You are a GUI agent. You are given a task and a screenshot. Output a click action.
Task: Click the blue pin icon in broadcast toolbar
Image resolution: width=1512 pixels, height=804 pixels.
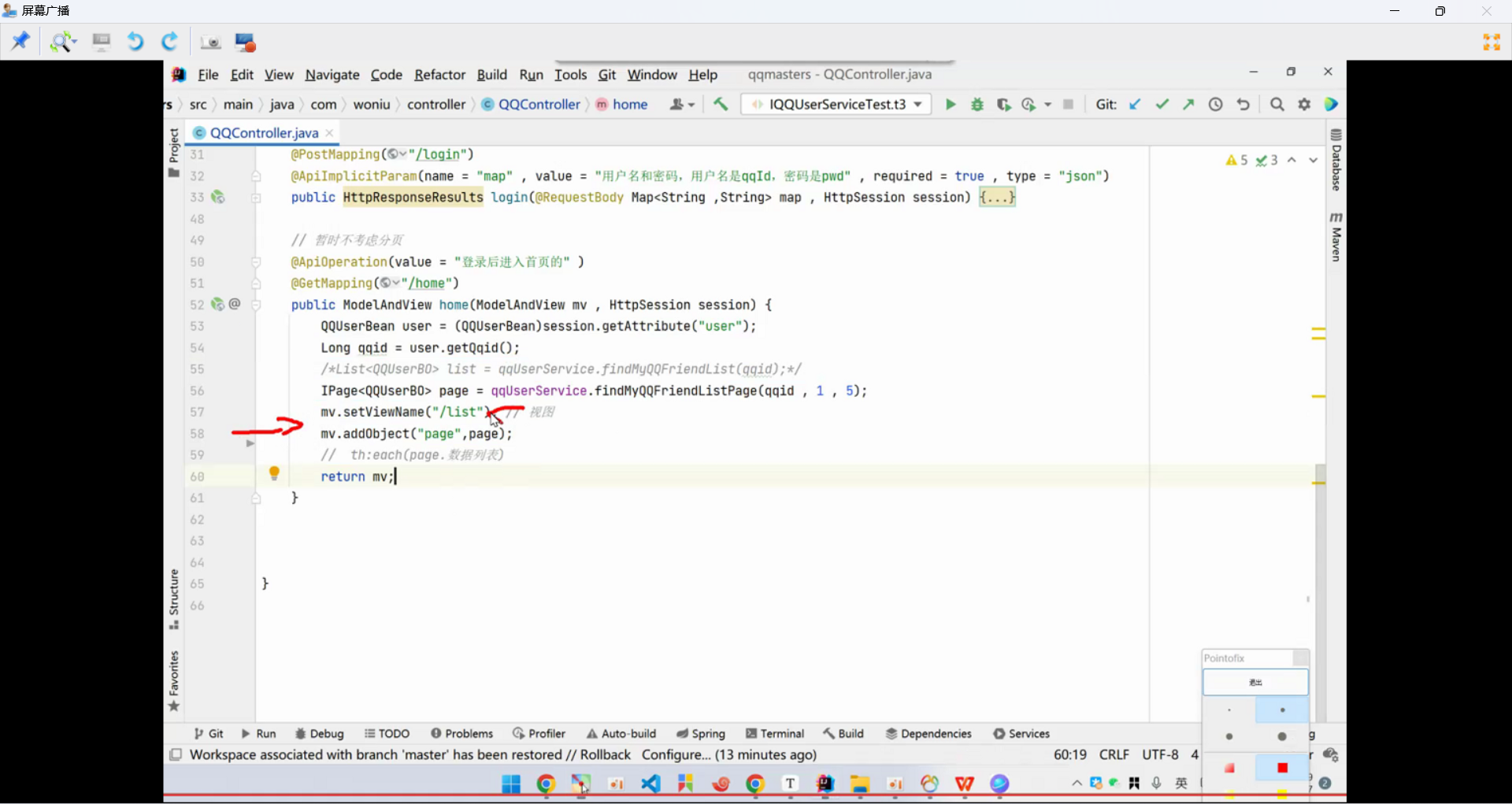(x=20, y=41)
